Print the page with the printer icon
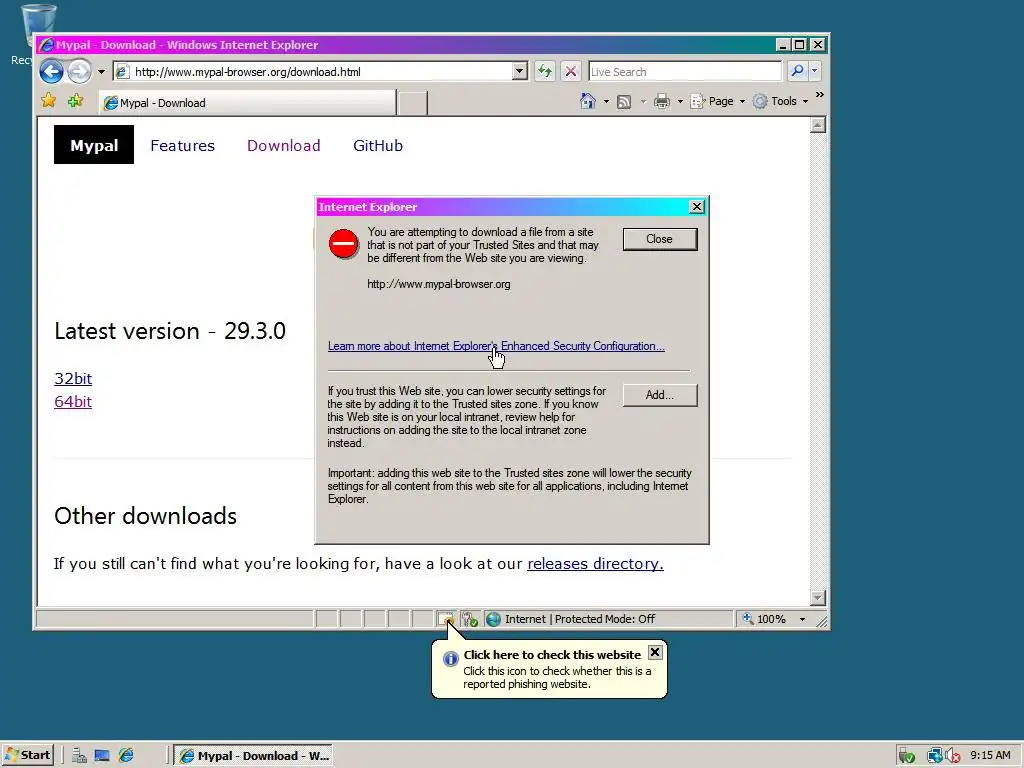 click(x=662, y=101)
